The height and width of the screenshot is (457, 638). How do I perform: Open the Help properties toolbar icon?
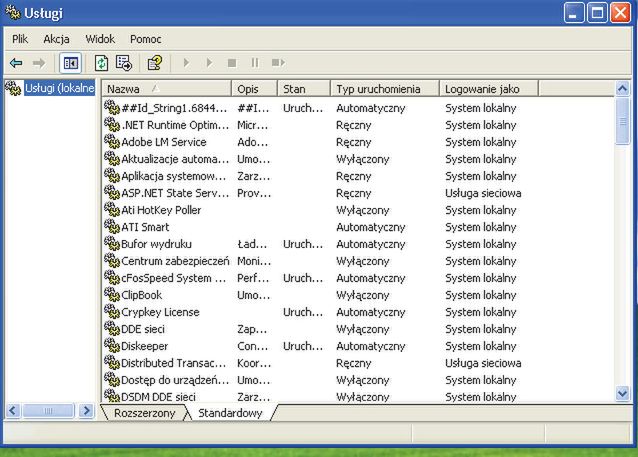coord(154,63)
